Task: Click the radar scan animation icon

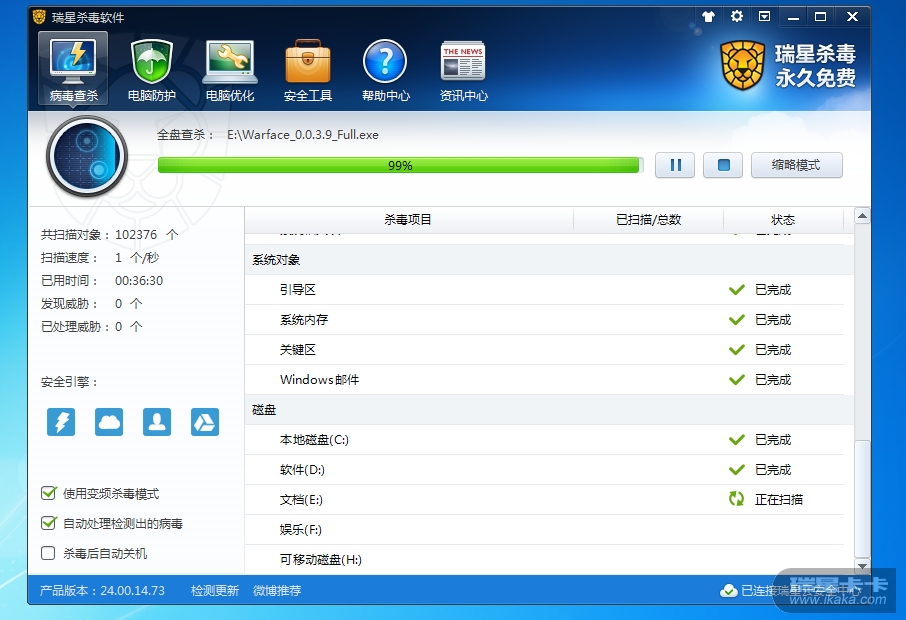Action: pos(87,156)
